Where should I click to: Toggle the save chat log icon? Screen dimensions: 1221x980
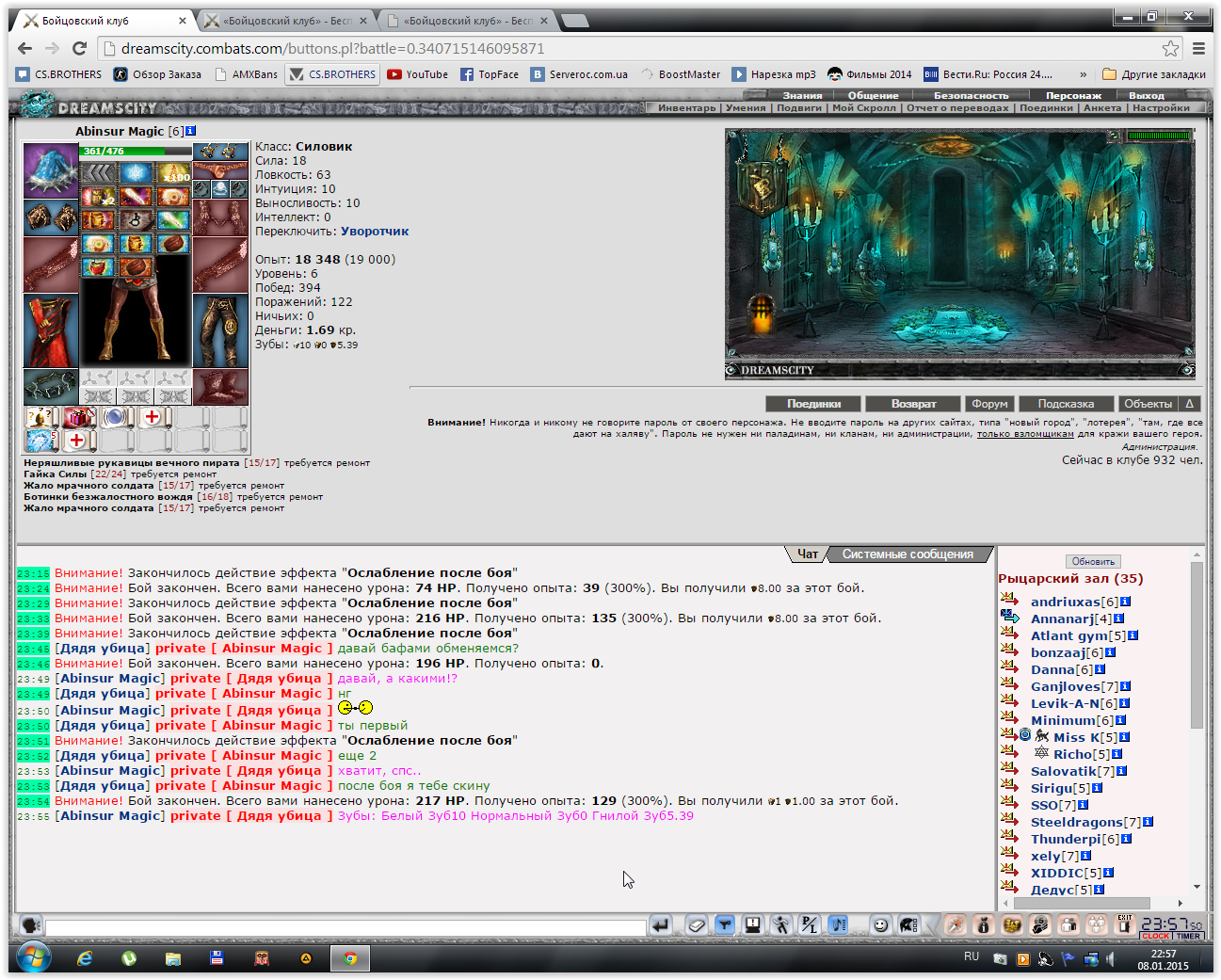pos(752,925)
